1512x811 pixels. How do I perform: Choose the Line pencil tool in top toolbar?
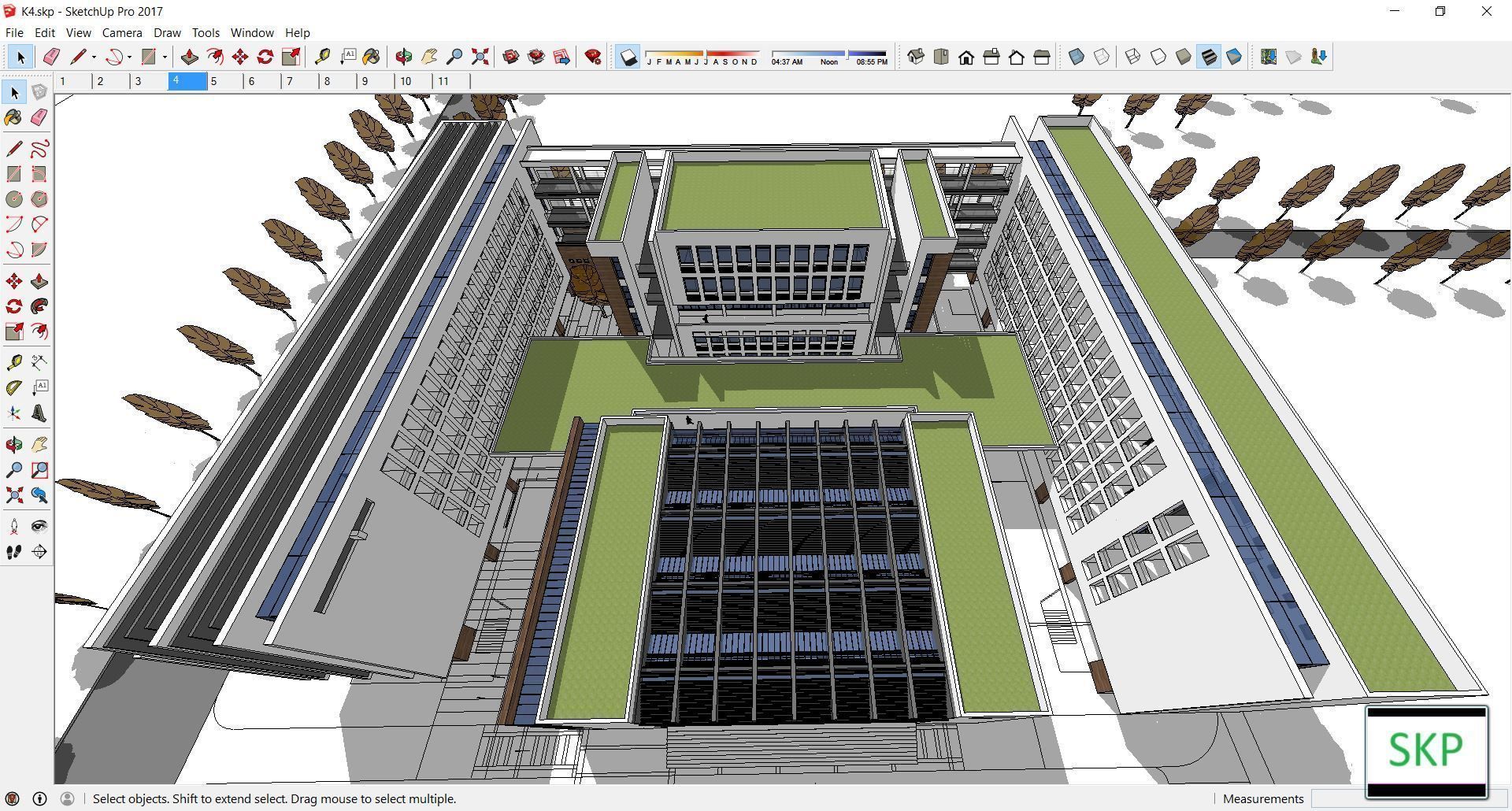tap(77, 57)
